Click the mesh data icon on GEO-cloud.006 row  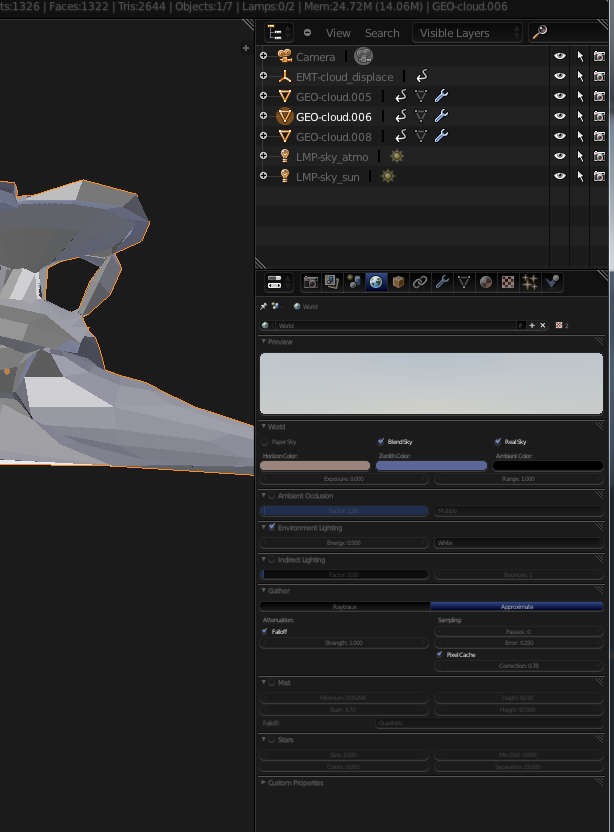(x=421, y=116)
